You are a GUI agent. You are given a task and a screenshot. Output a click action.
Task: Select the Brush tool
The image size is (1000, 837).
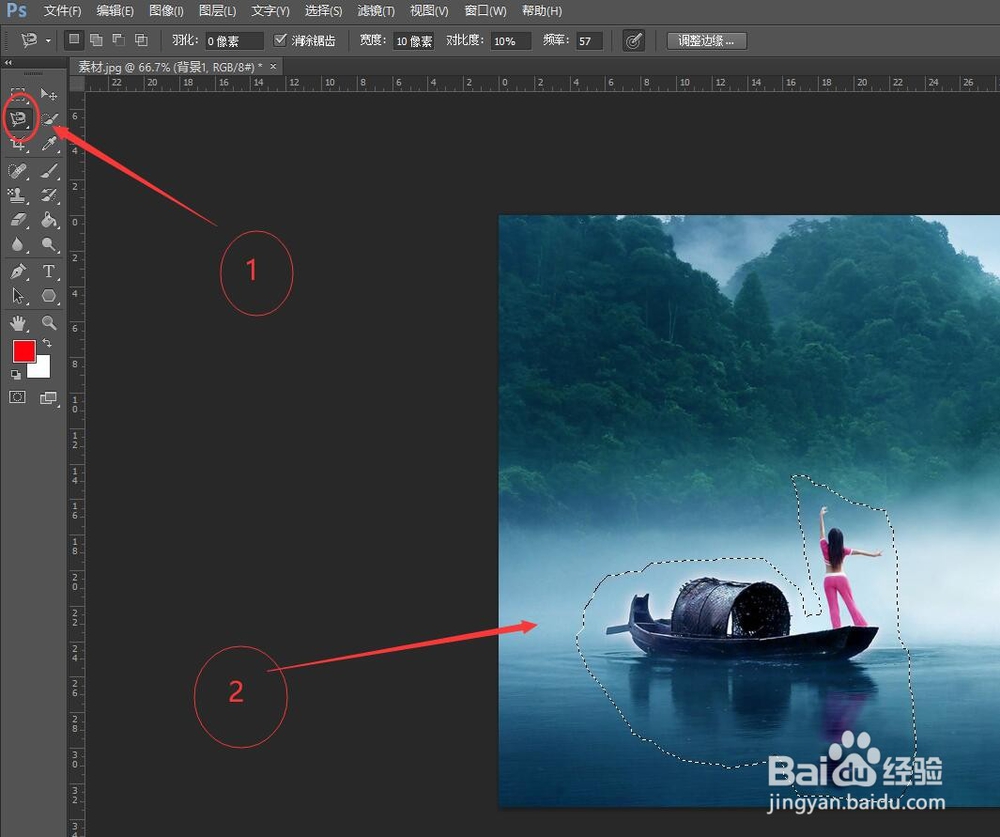click(x=48, y=171)
